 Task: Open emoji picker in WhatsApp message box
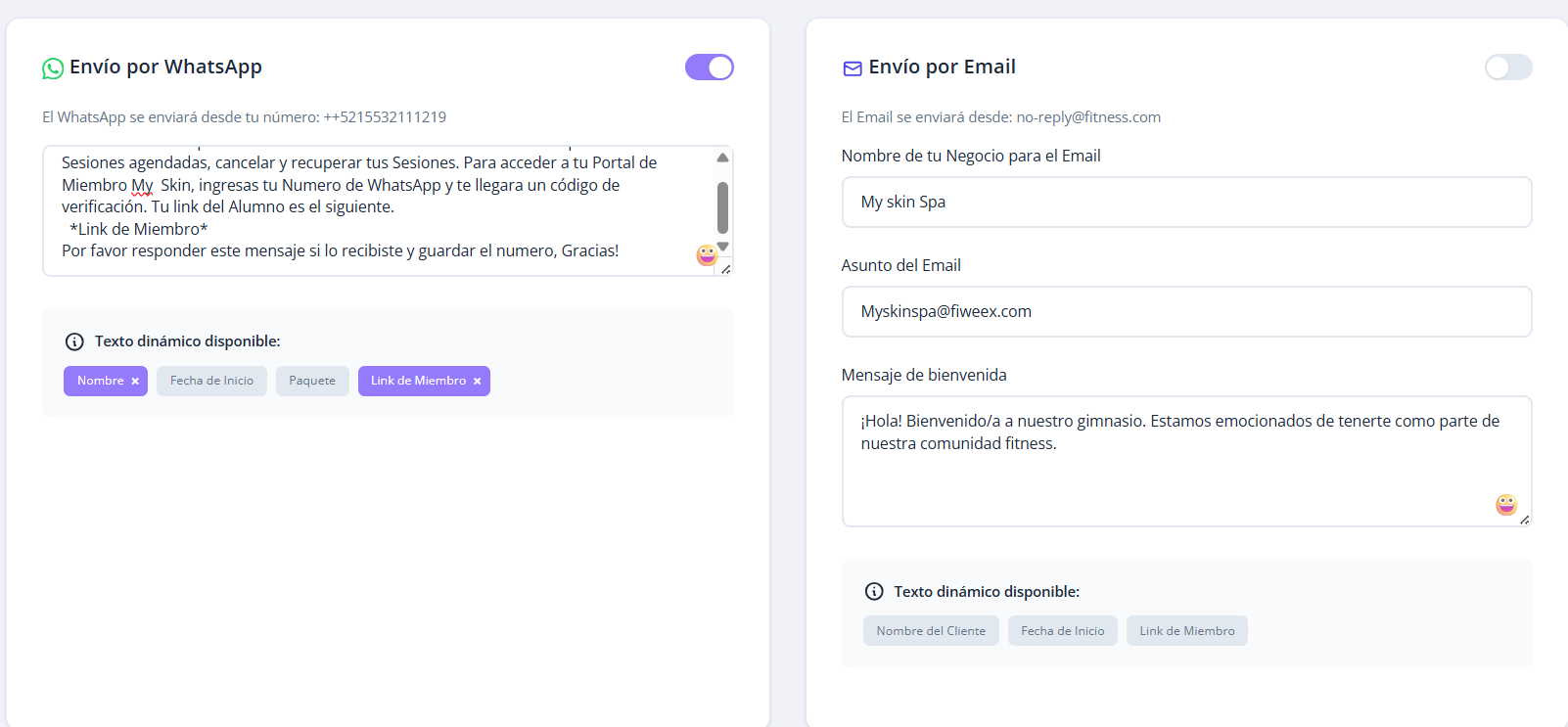pyautogui.click(x=707, y=255)
